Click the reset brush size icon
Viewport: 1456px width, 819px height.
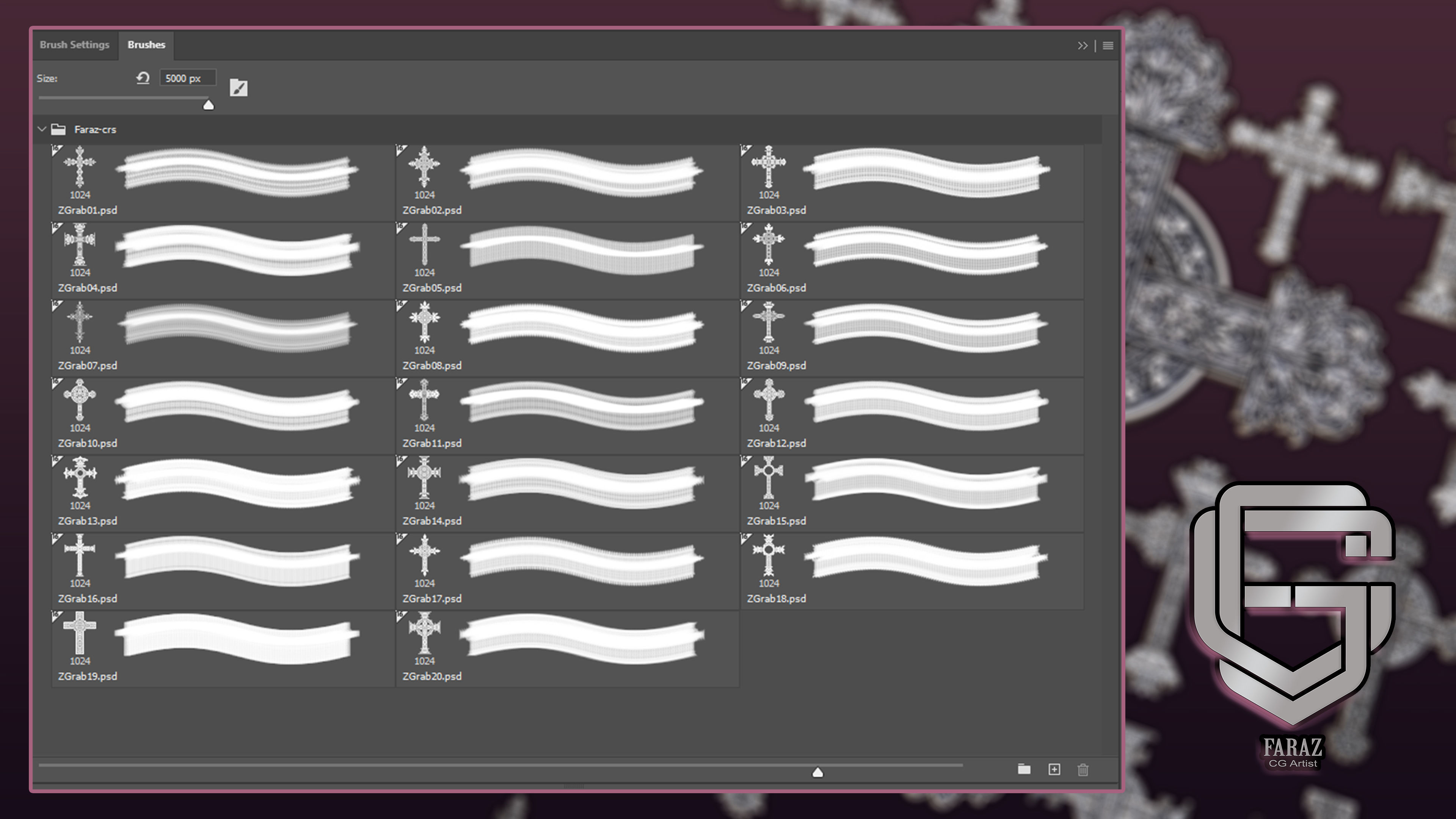(143, 78)
